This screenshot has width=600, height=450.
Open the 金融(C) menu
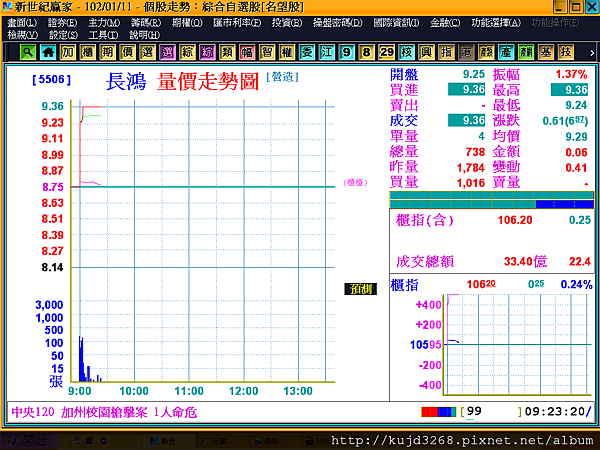[445, 23]
